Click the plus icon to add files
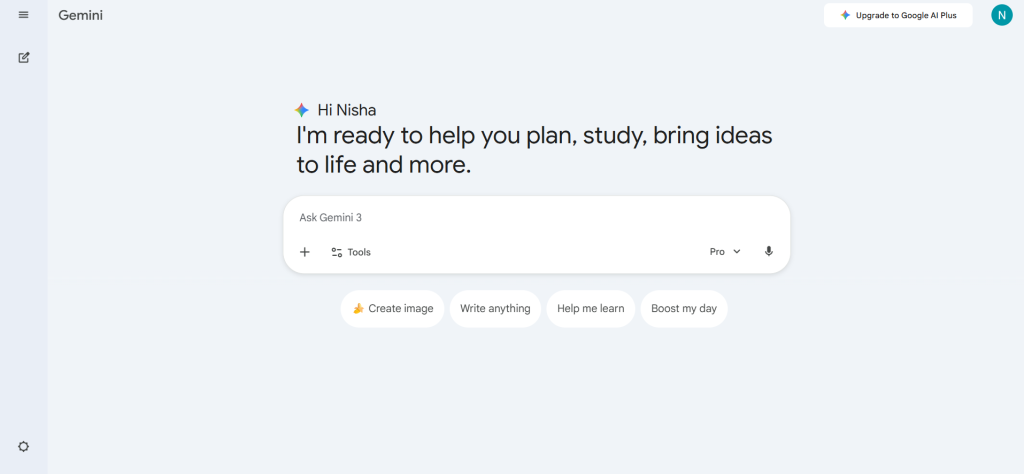 tap(305, 252)
